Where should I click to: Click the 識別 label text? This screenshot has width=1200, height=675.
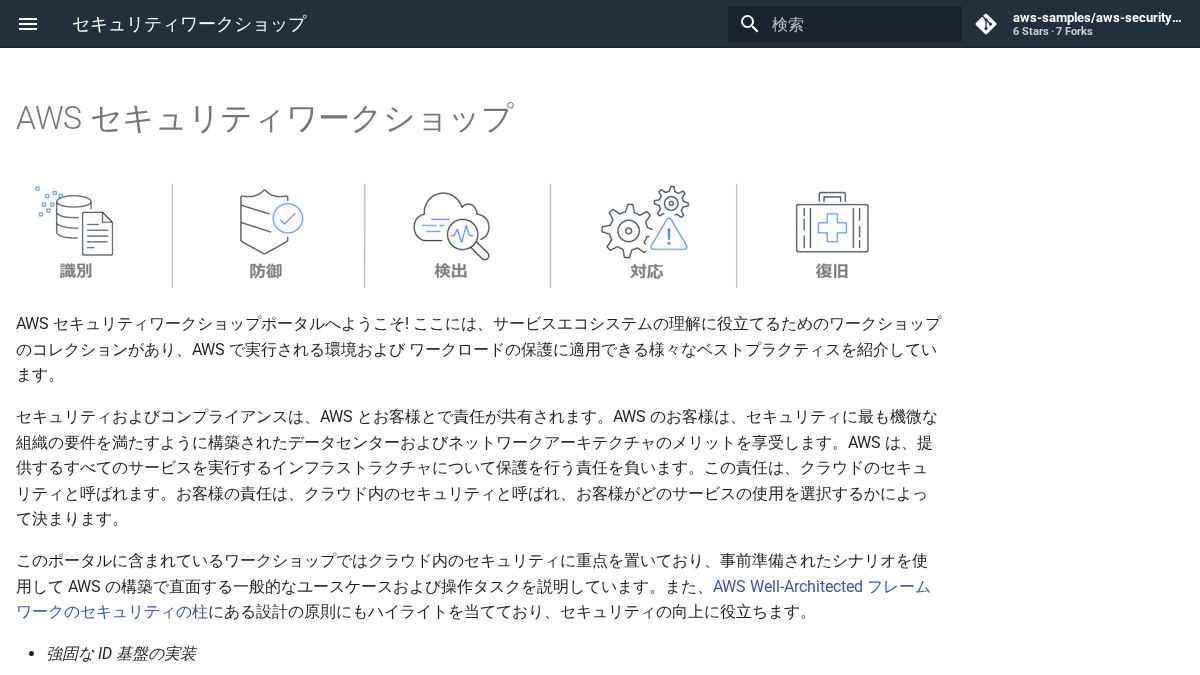tap(76, 271)
